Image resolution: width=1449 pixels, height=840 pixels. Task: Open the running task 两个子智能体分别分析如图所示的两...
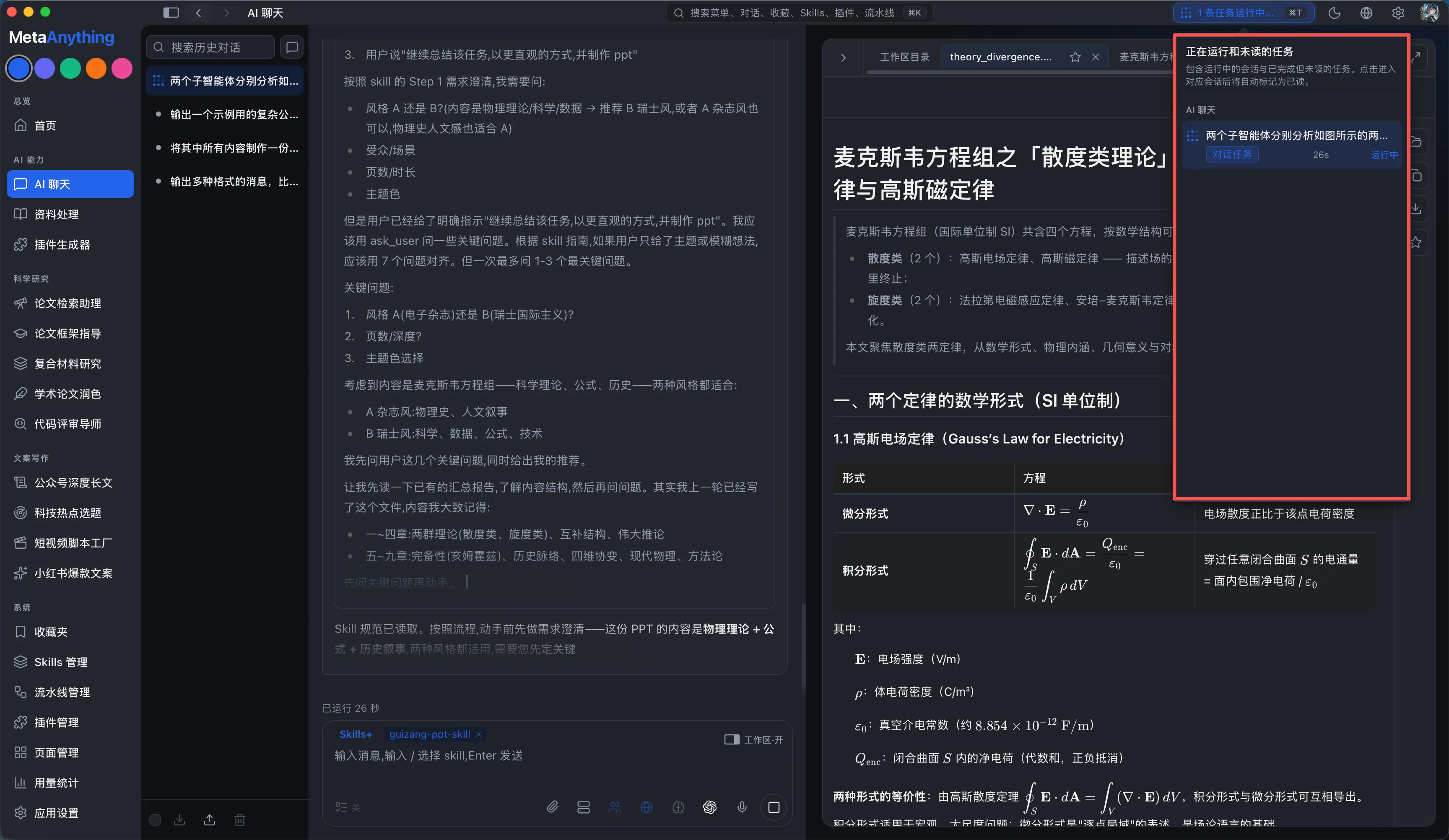click(1291, 144)
